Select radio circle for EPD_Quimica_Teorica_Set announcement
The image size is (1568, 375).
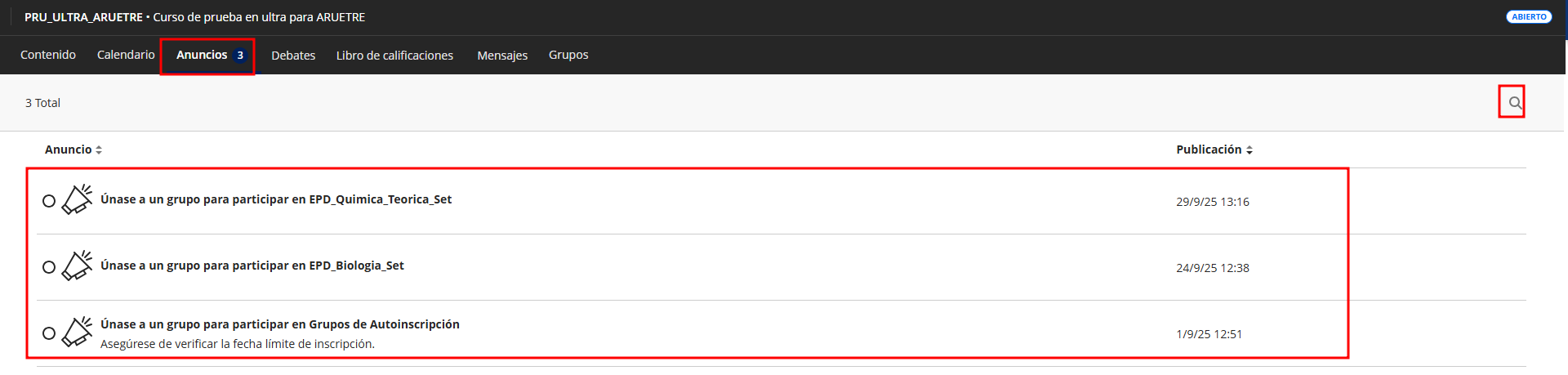point(49,201)
